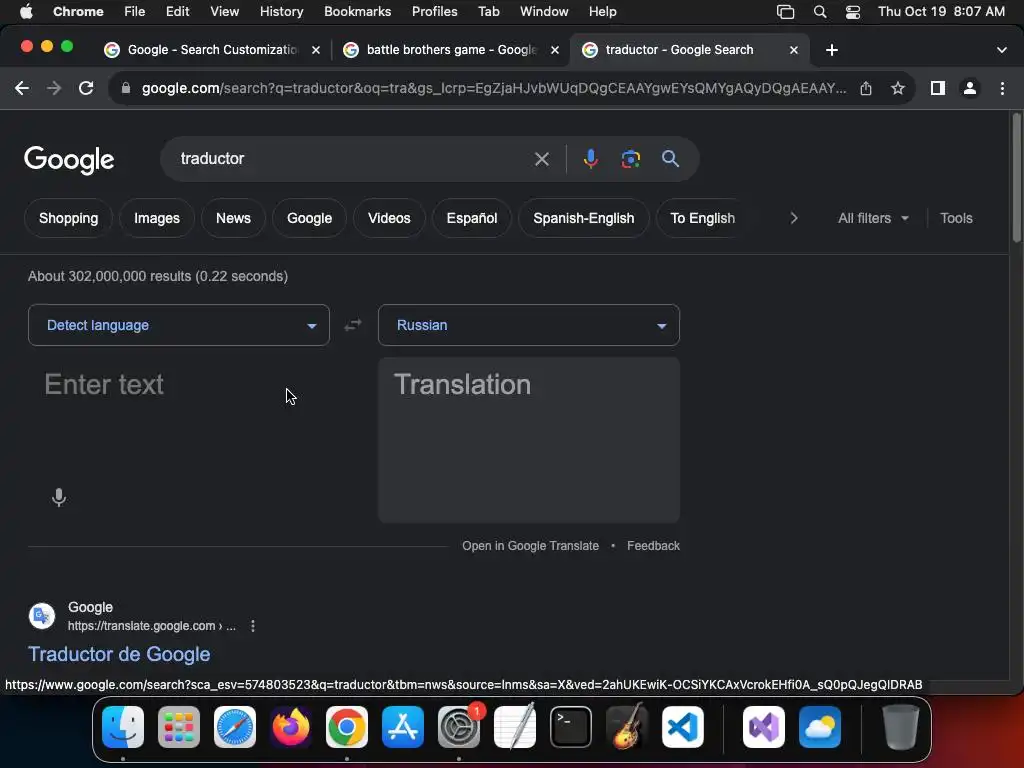The width and height of the screenshot is (1024, 768).
Task: Reload the current page
Action: tap(86, 88)
